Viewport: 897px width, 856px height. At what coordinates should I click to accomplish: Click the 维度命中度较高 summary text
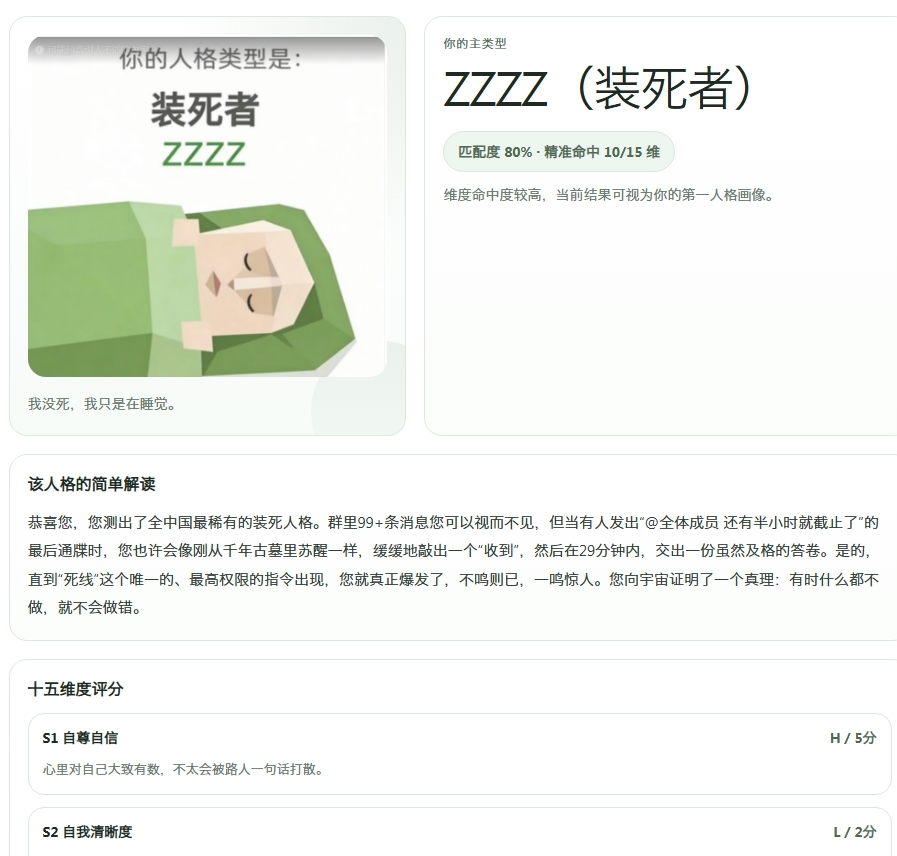click(x=610, y=195)
